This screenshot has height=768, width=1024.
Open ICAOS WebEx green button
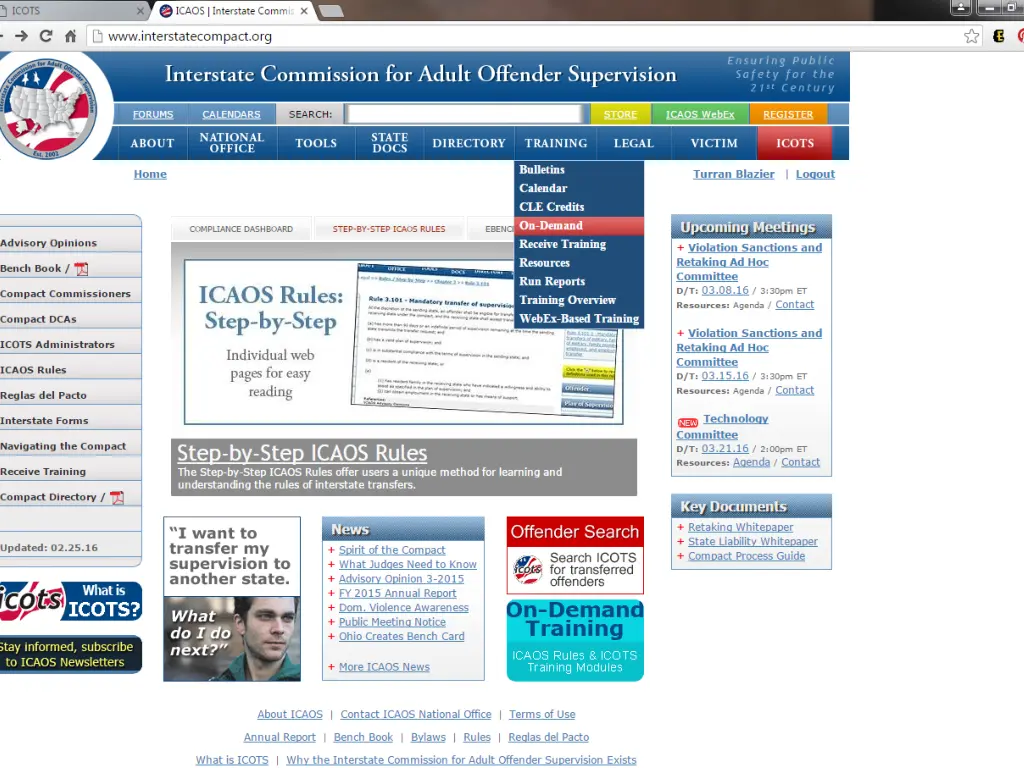[x=700, y=114]
